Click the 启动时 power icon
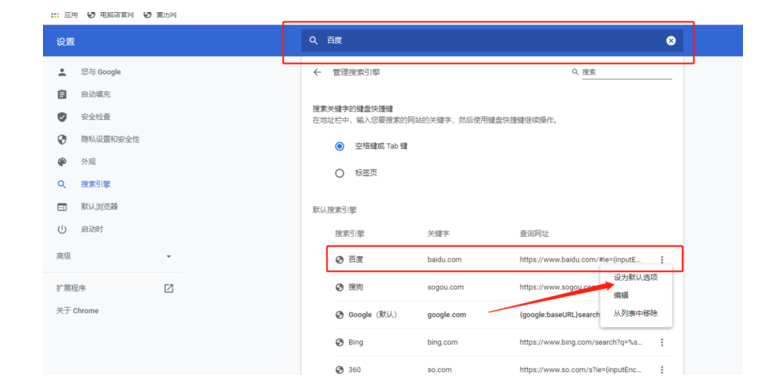 (62, 230)
